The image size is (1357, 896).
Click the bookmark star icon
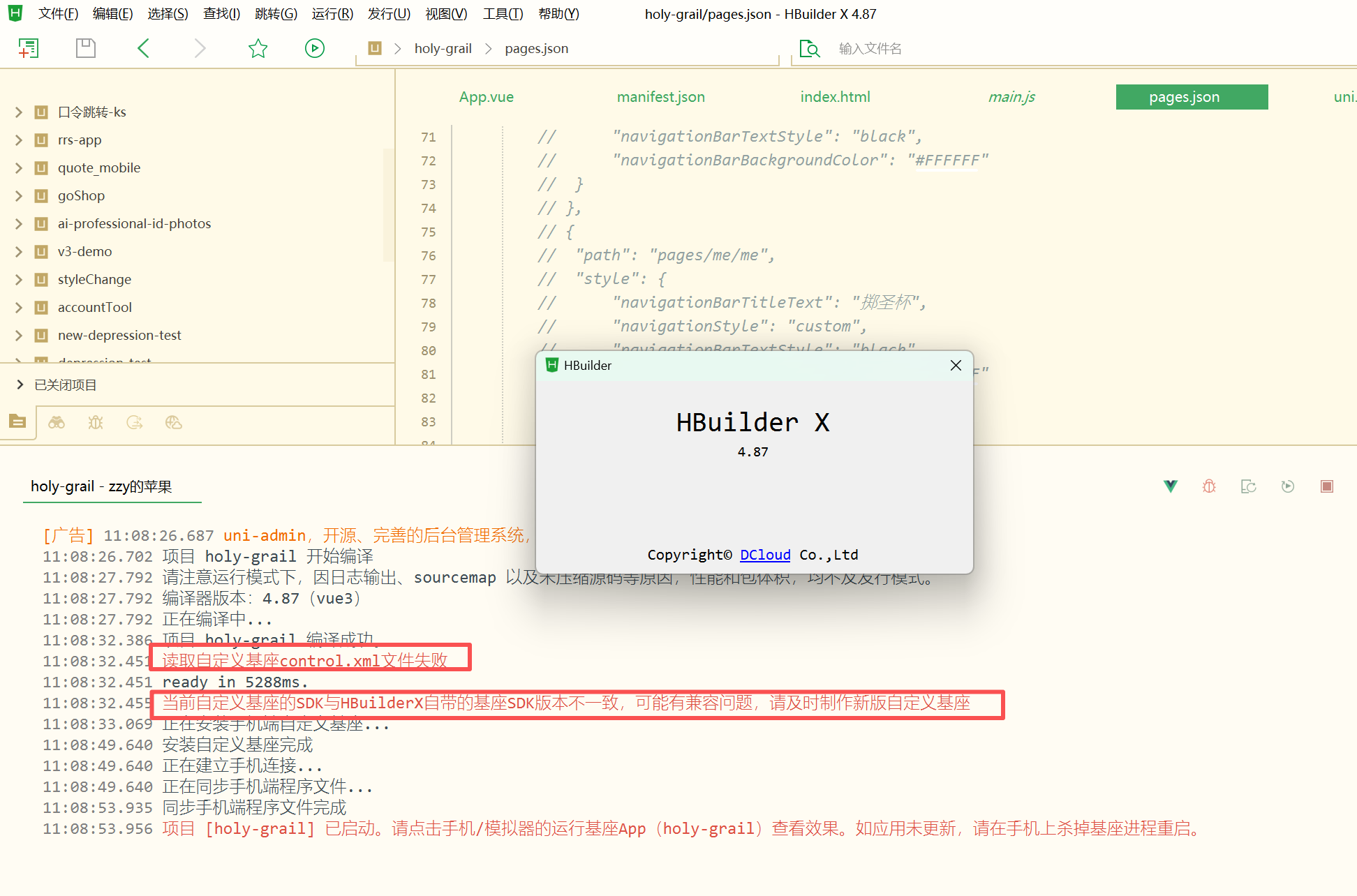[x=258, y=48]
